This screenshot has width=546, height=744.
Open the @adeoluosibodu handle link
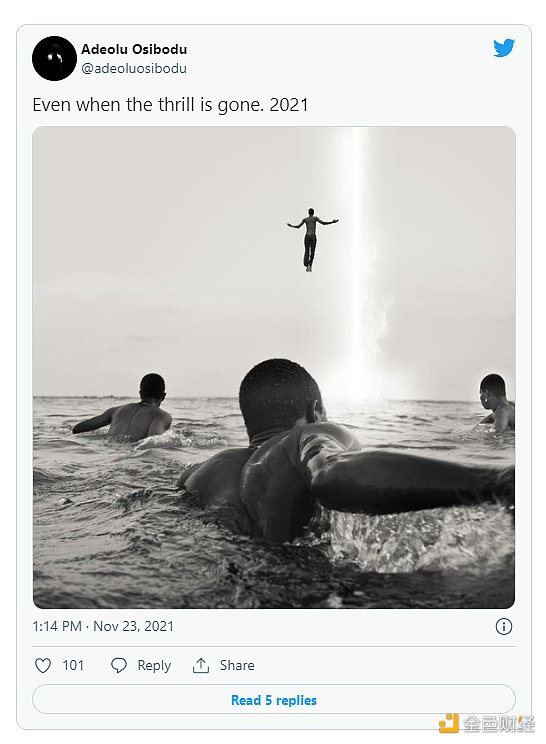(134, 68)
